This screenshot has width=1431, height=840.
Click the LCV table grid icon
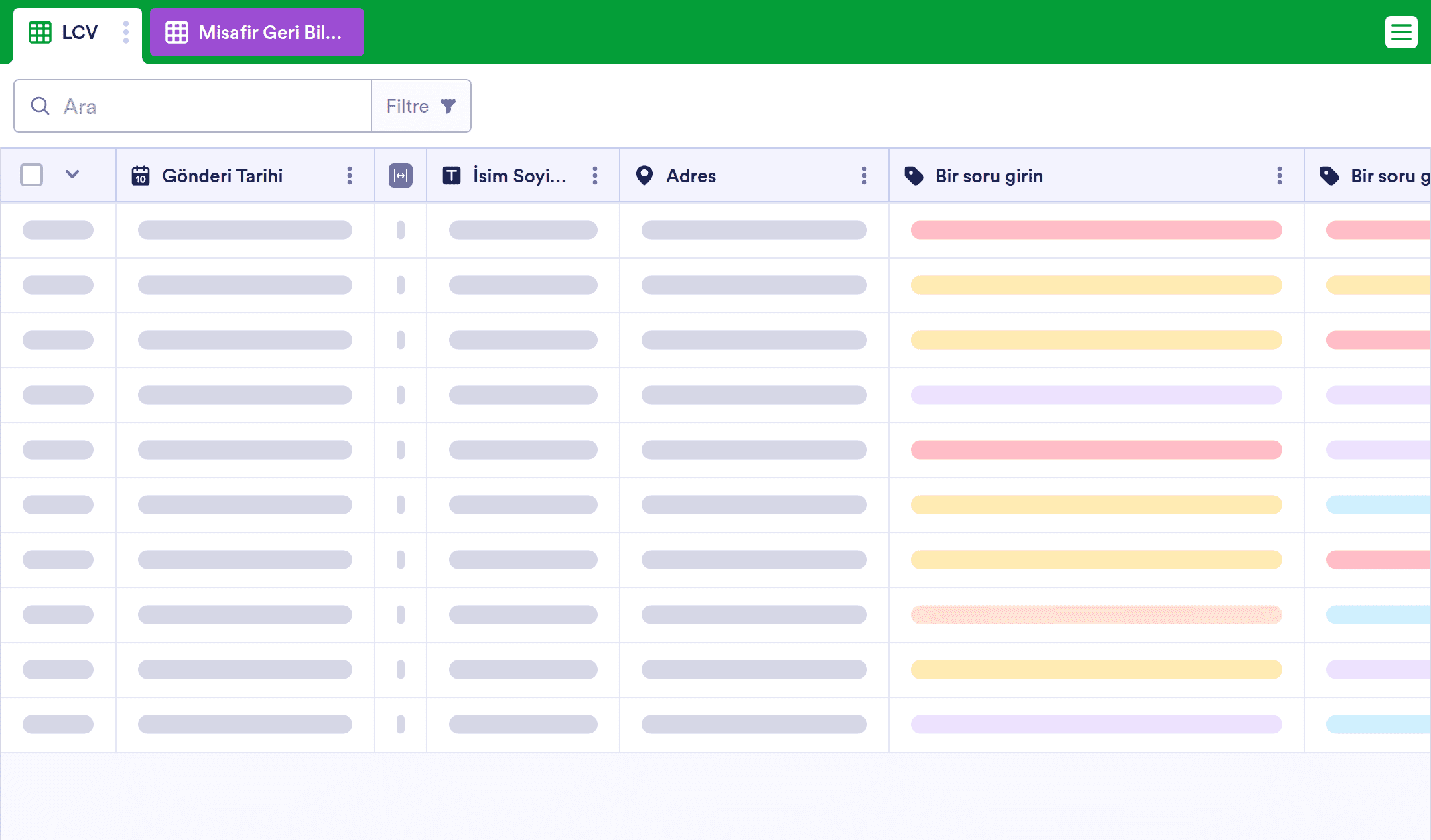click(40, 32)
